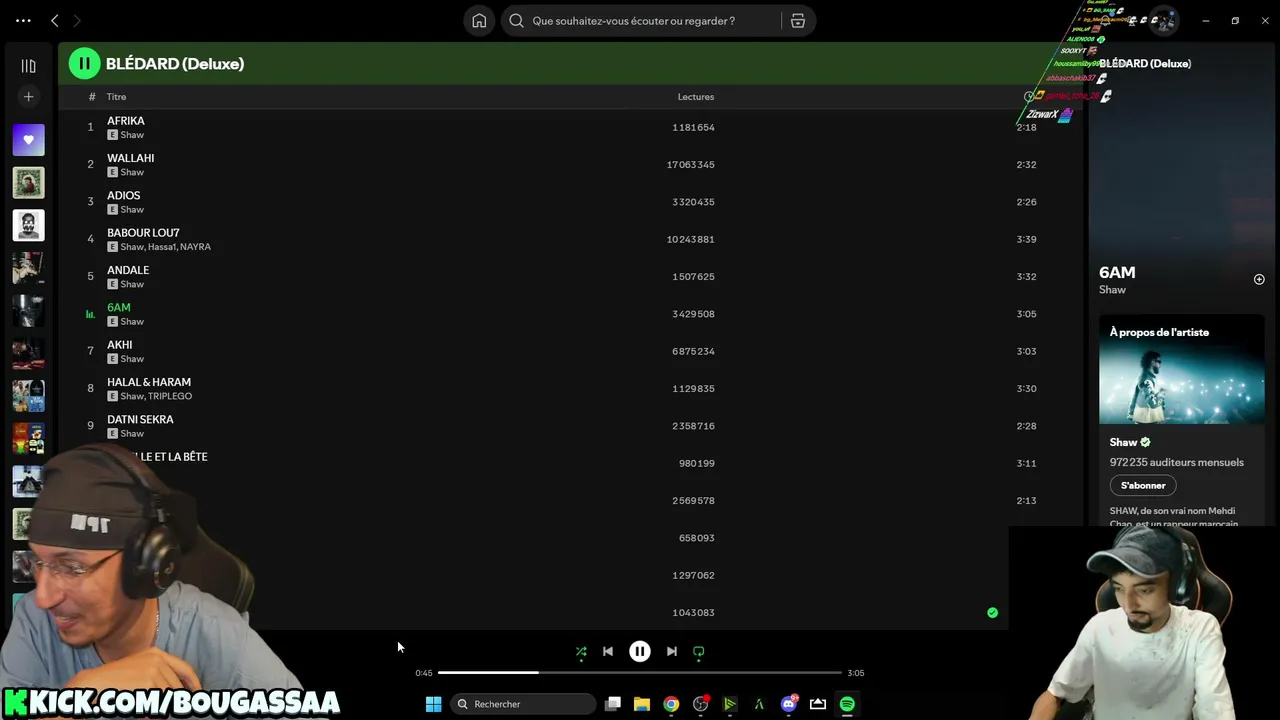
Task: Open the Browse icon in the search bar
Action: pos(798,21)
